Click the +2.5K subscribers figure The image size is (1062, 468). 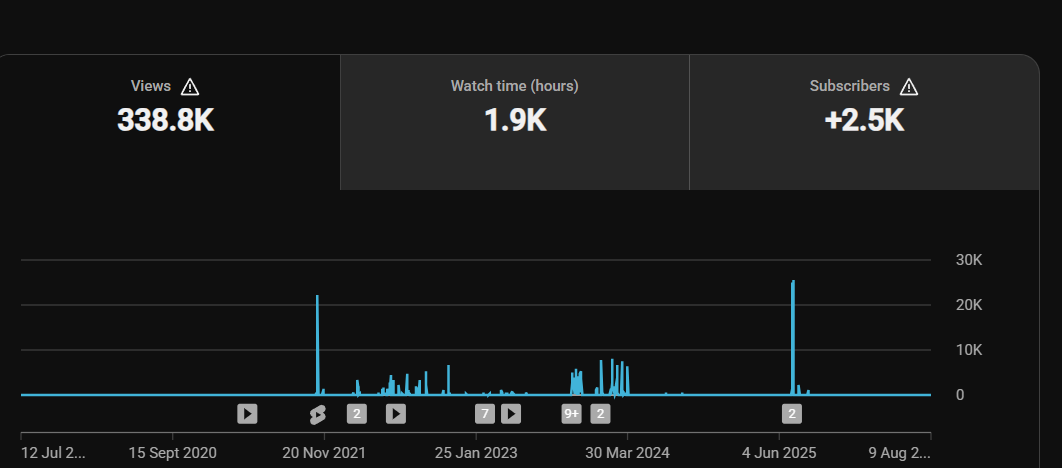864,121
